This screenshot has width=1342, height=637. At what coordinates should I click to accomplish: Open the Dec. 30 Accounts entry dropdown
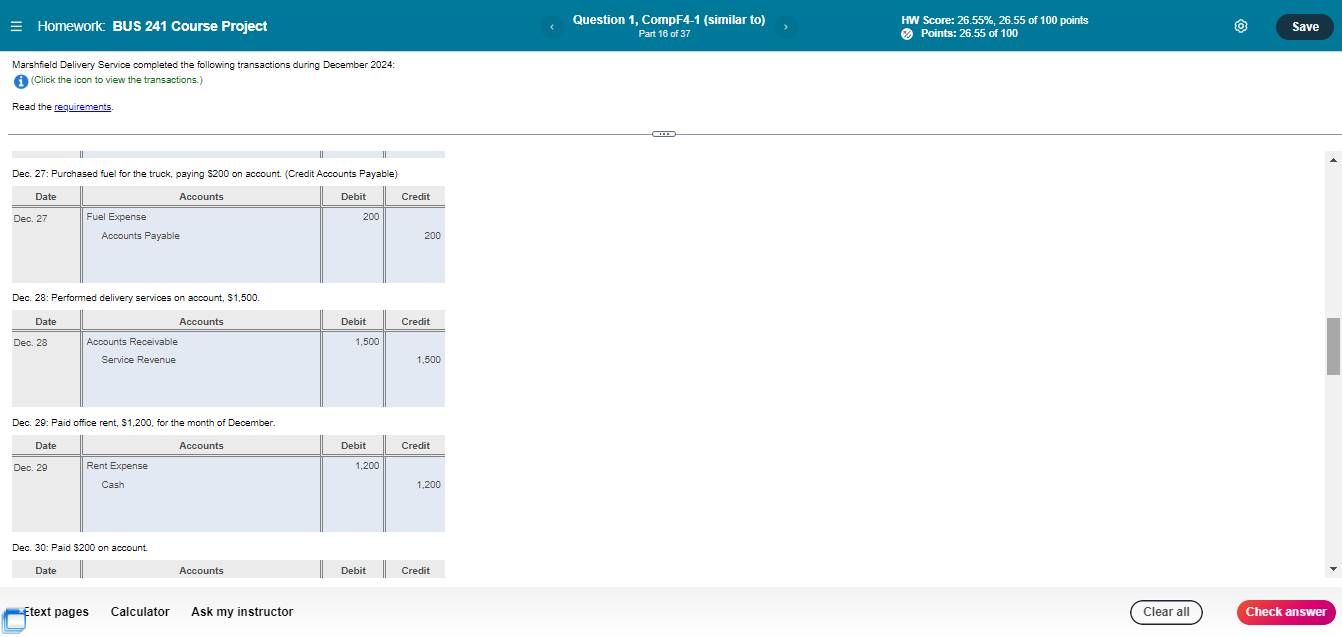200,581
